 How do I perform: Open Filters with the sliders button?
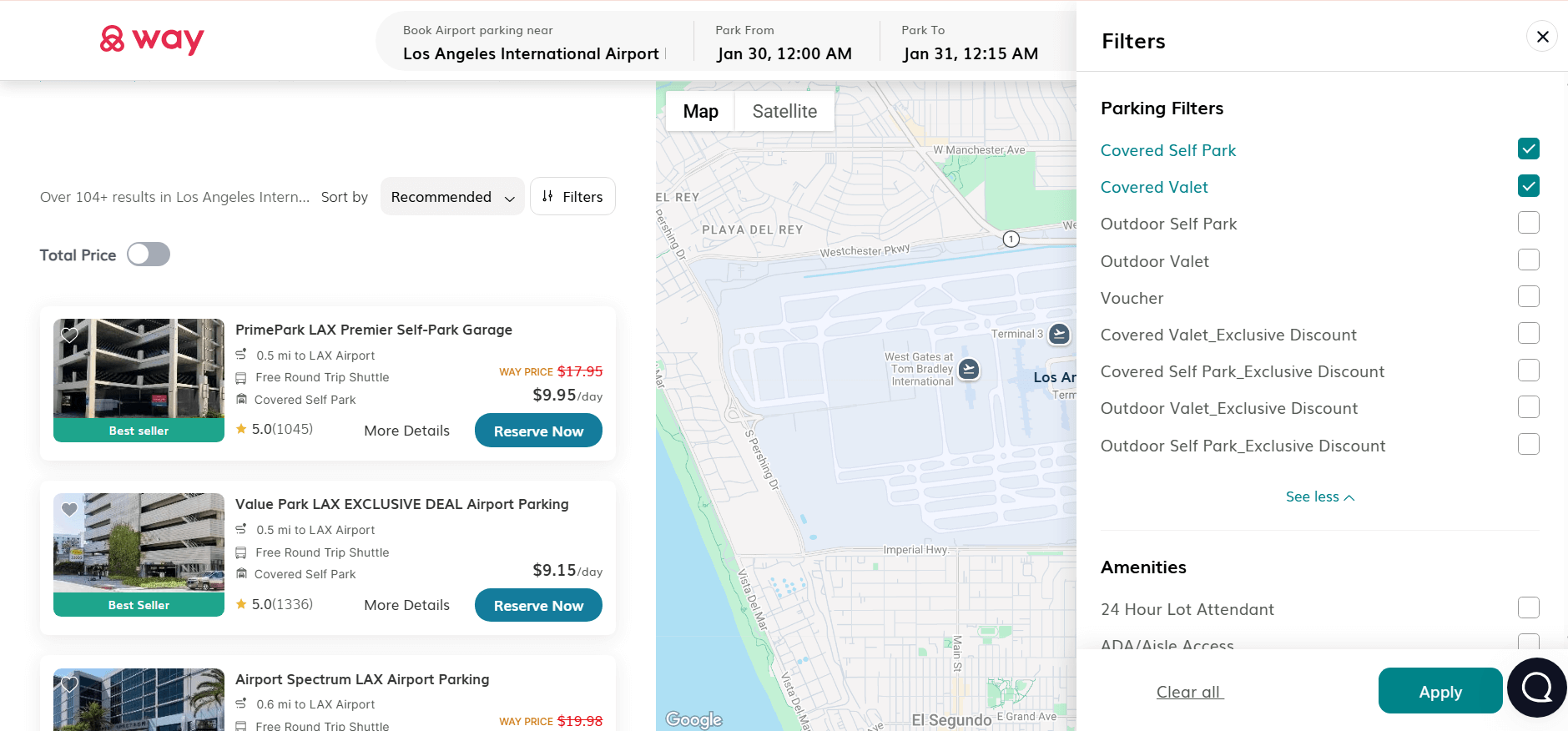572,197
